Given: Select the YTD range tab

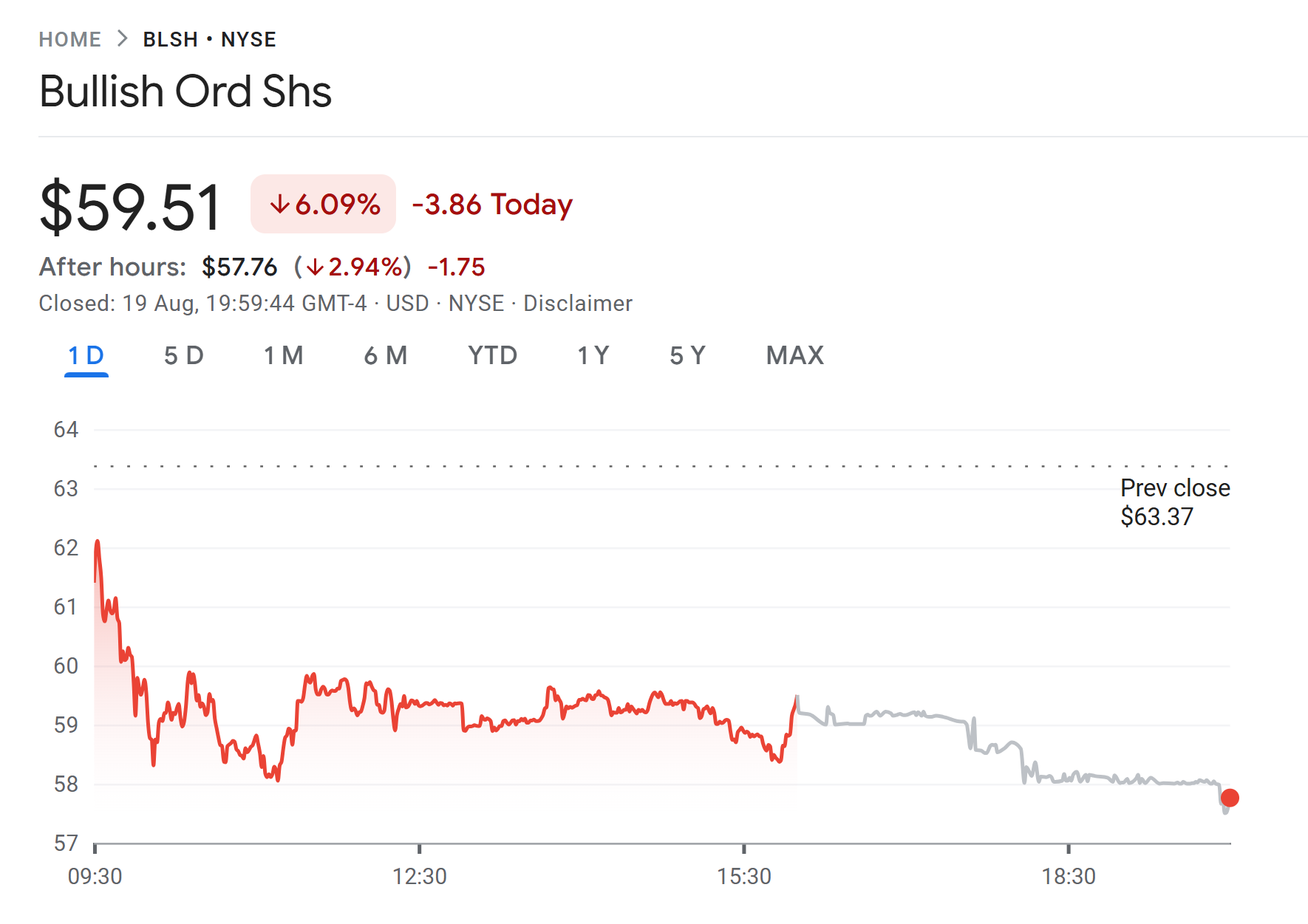Looking at the screenshot, I should click(492, 356).
